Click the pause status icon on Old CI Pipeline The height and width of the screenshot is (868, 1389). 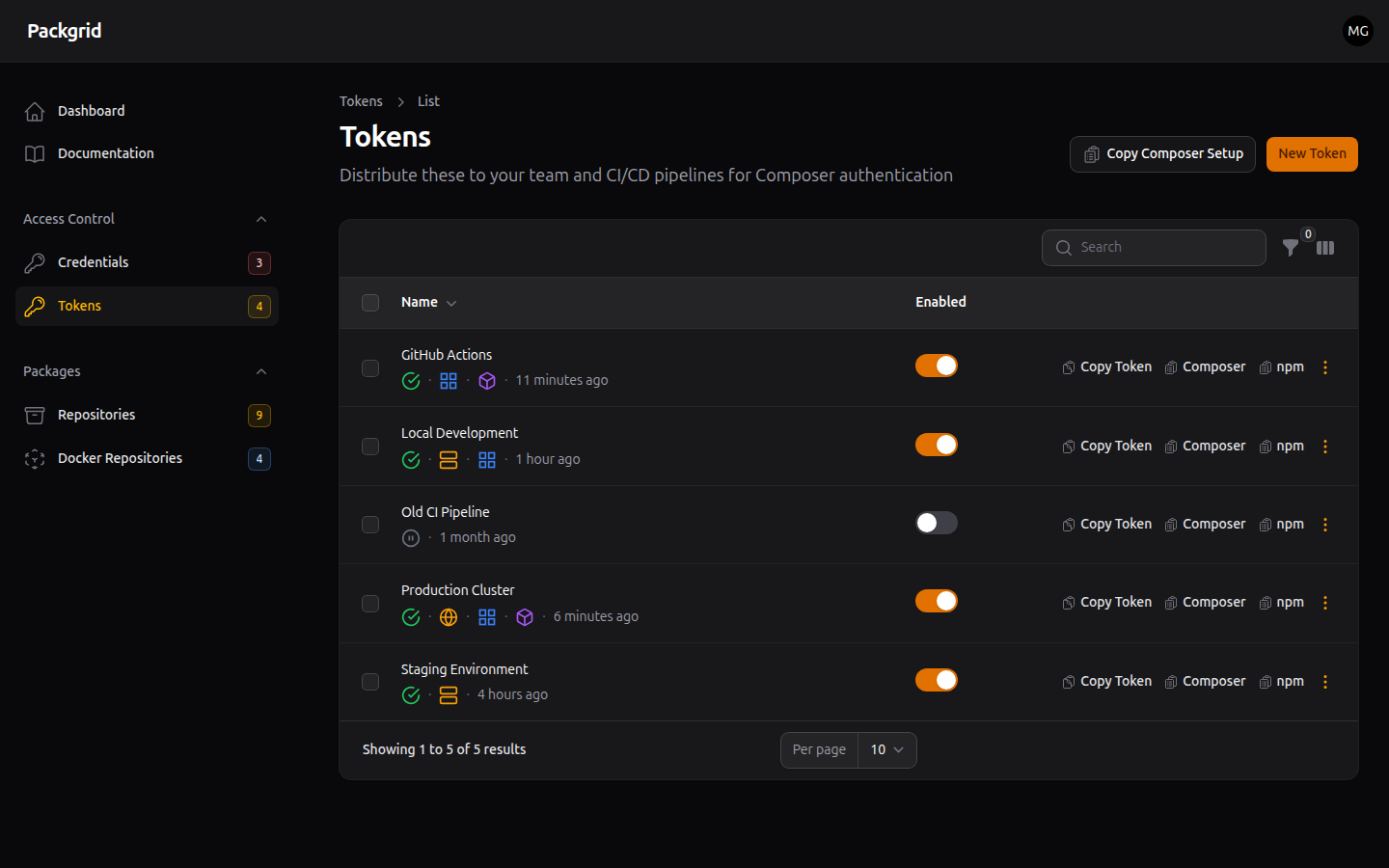pyautogui.click(x=410, y=537)
